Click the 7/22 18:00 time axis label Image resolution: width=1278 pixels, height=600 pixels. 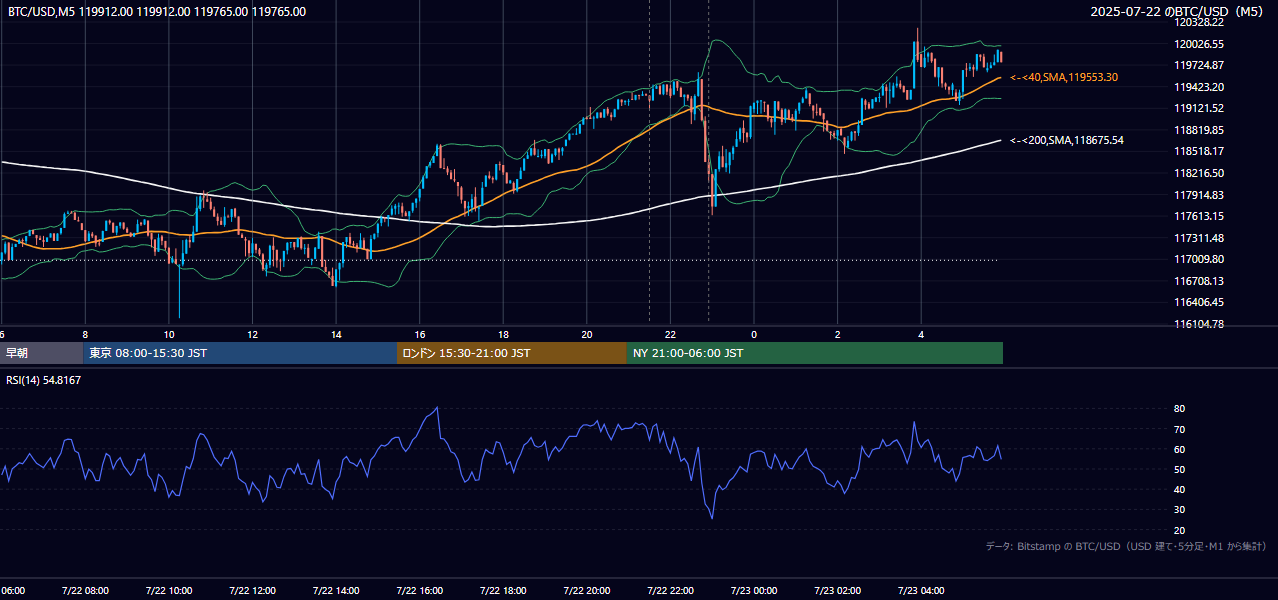[503, 591]
